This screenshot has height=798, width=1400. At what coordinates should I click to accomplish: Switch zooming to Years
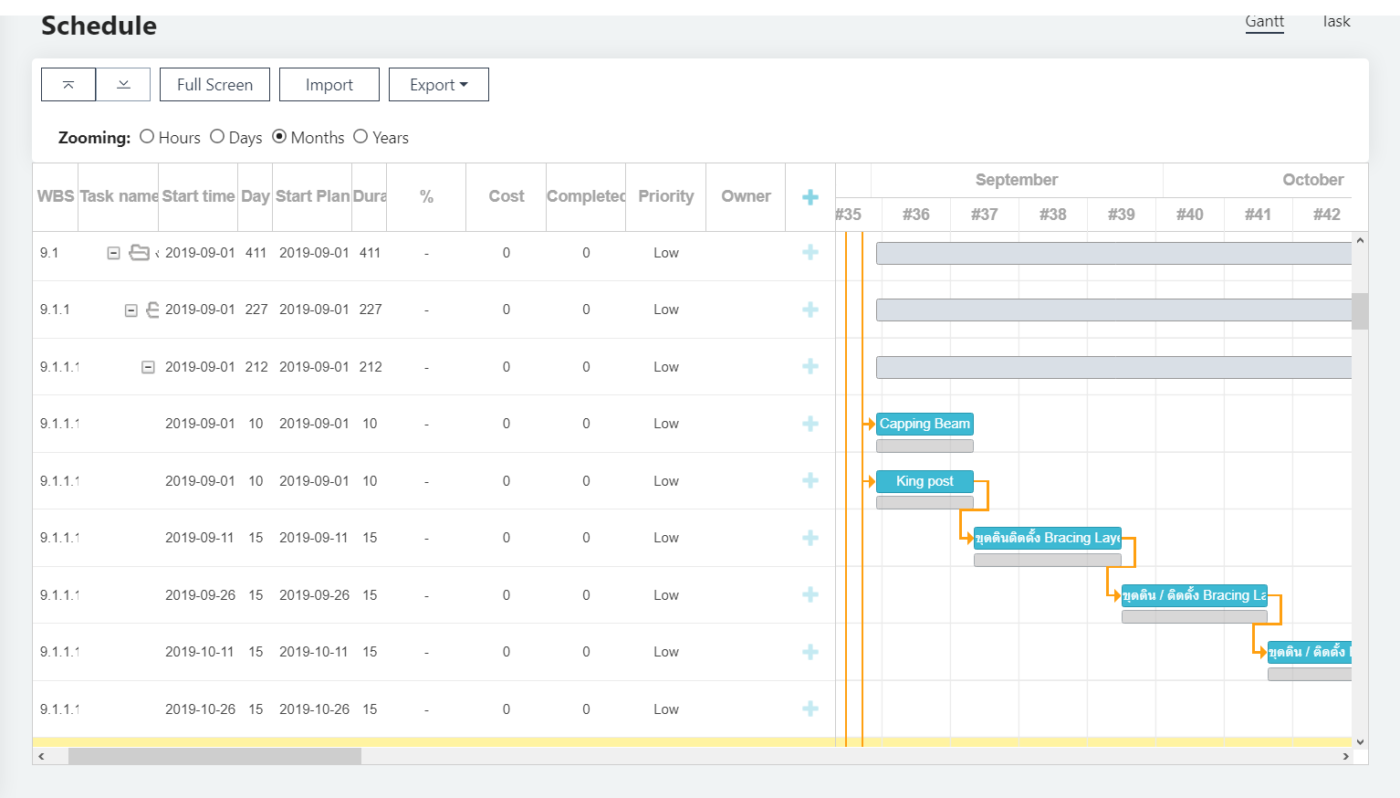pos(360,137)
